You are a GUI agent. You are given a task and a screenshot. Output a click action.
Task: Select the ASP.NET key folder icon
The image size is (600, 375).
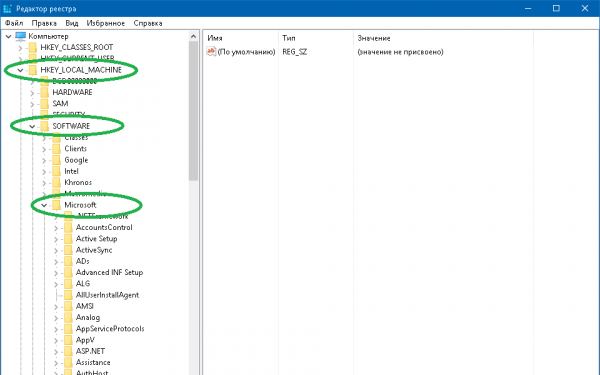[68, 351]
